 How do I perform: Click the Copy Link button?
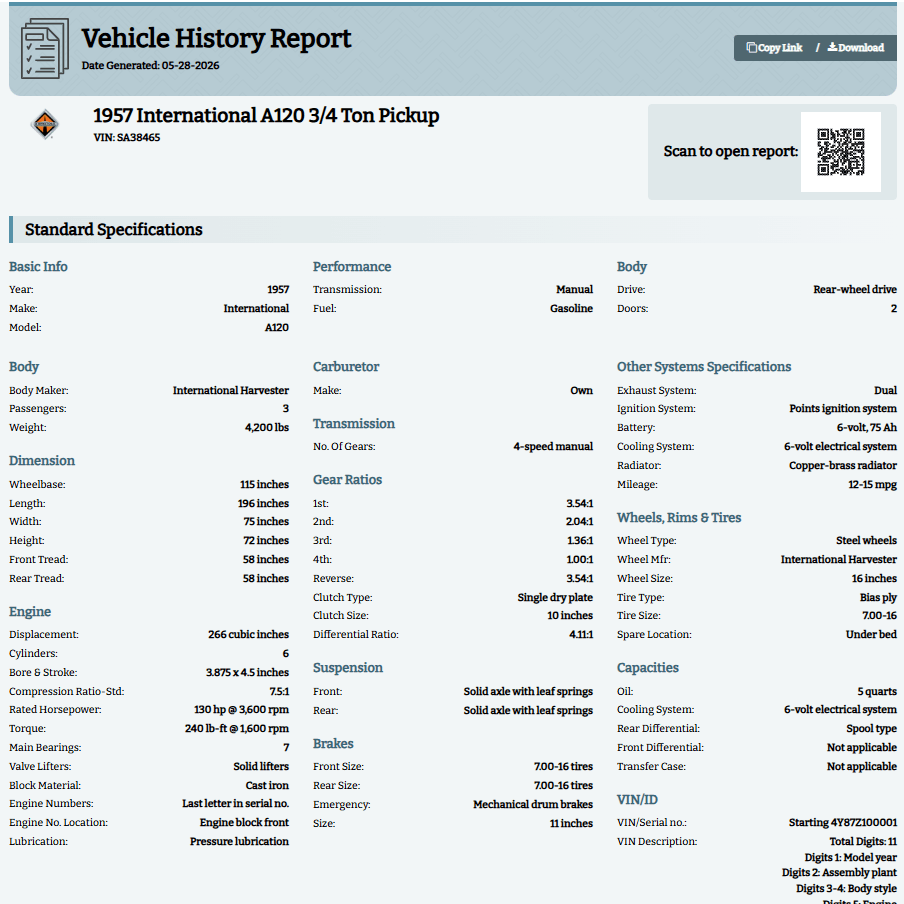[774, 48]
